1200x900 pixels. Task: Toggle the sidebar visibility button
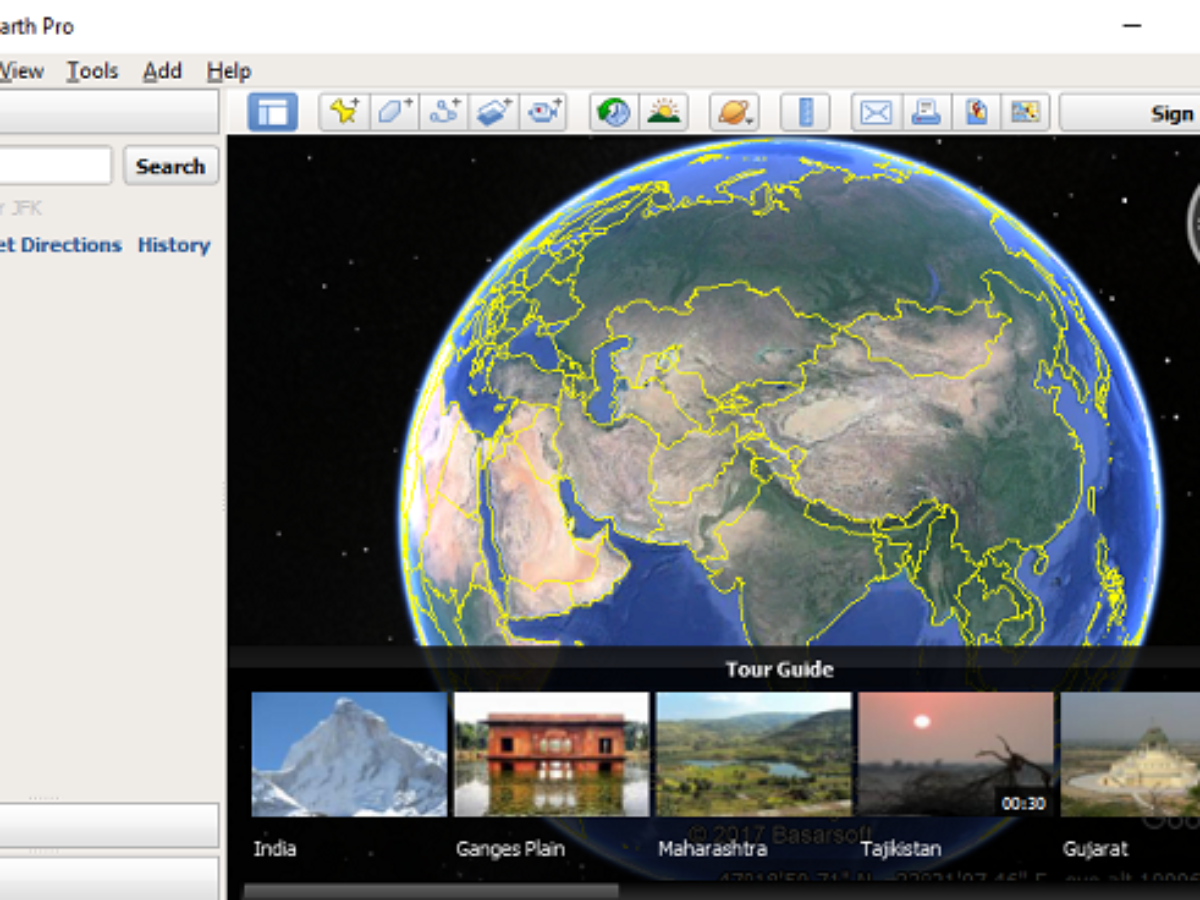tap(272, 112)
